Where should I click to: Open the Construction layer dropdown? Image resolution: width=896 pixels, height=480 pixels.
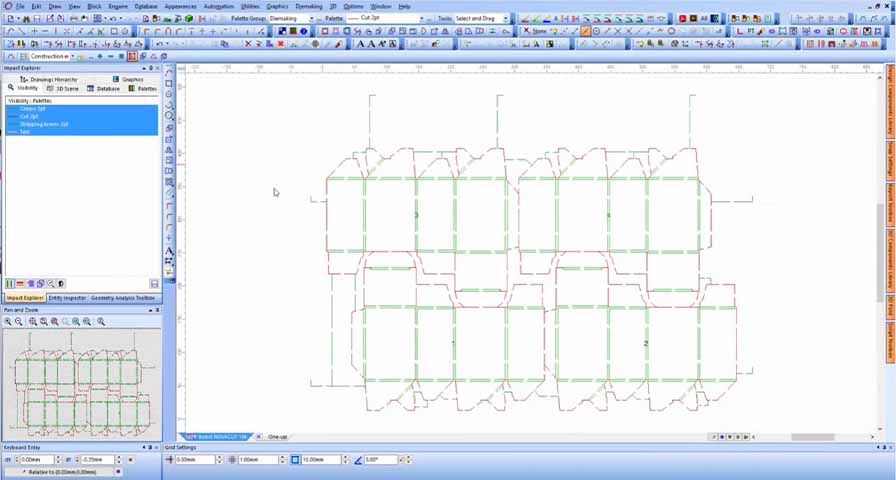[x=71, y=56]
